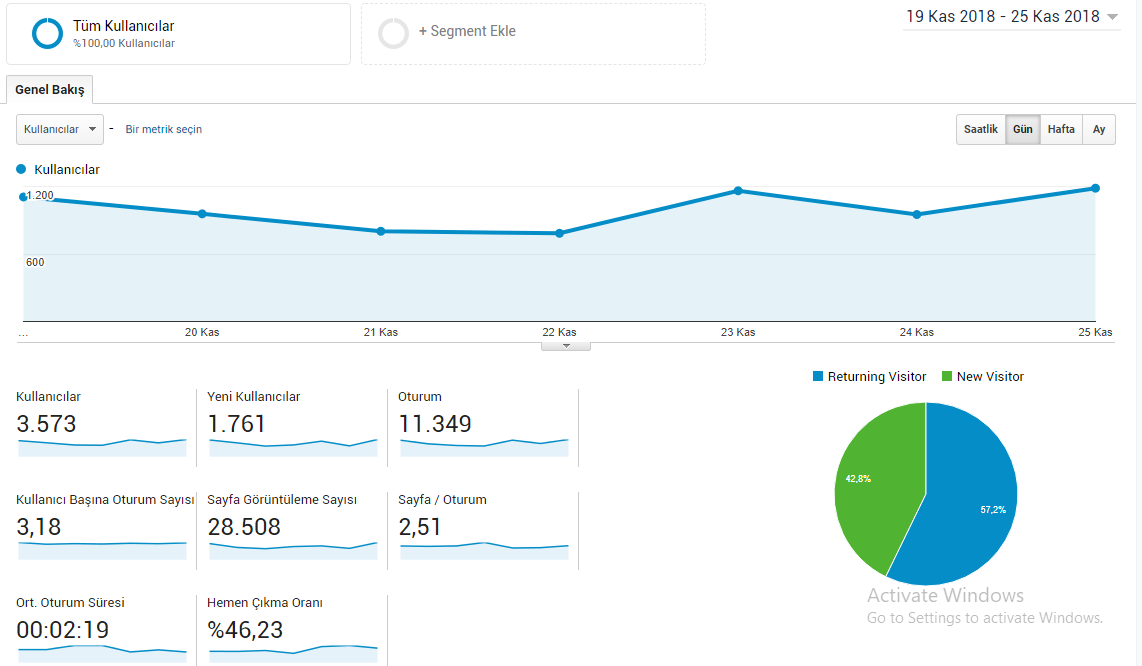Switch chart to Ay view
The image size is (1142, 666).
1099,129
